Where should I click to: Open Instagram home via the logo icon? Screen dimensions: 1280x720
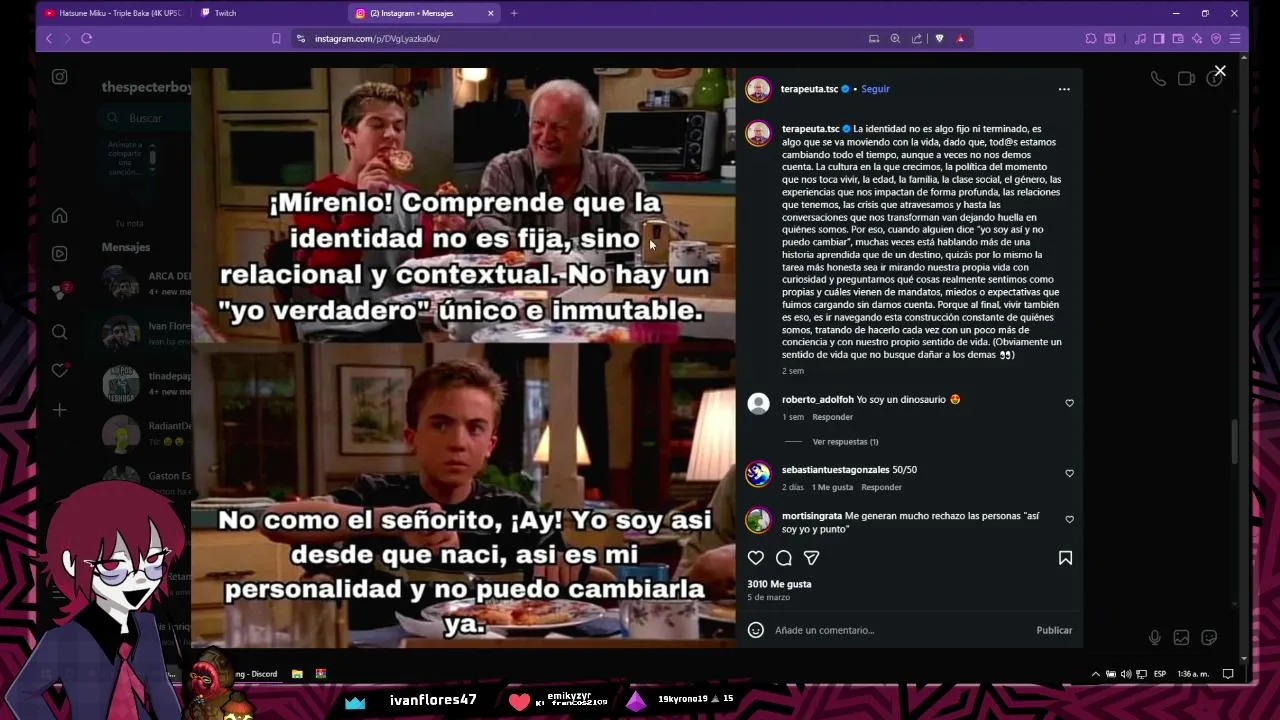(60, 77)
